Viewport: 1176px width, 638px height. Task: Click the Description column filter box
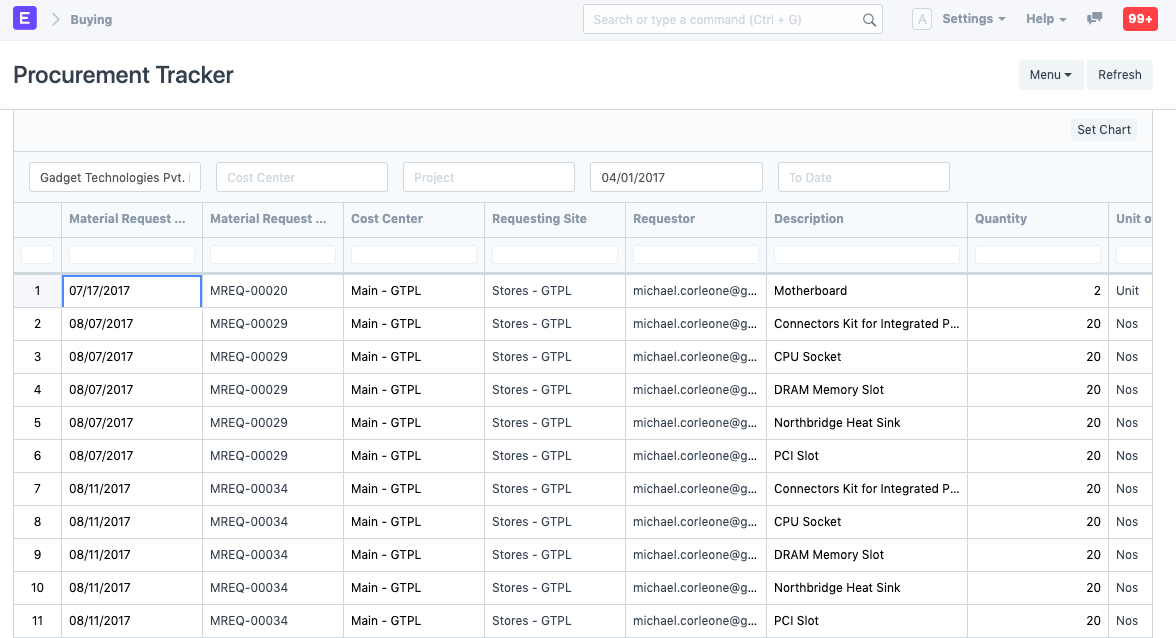click(866, 254)
